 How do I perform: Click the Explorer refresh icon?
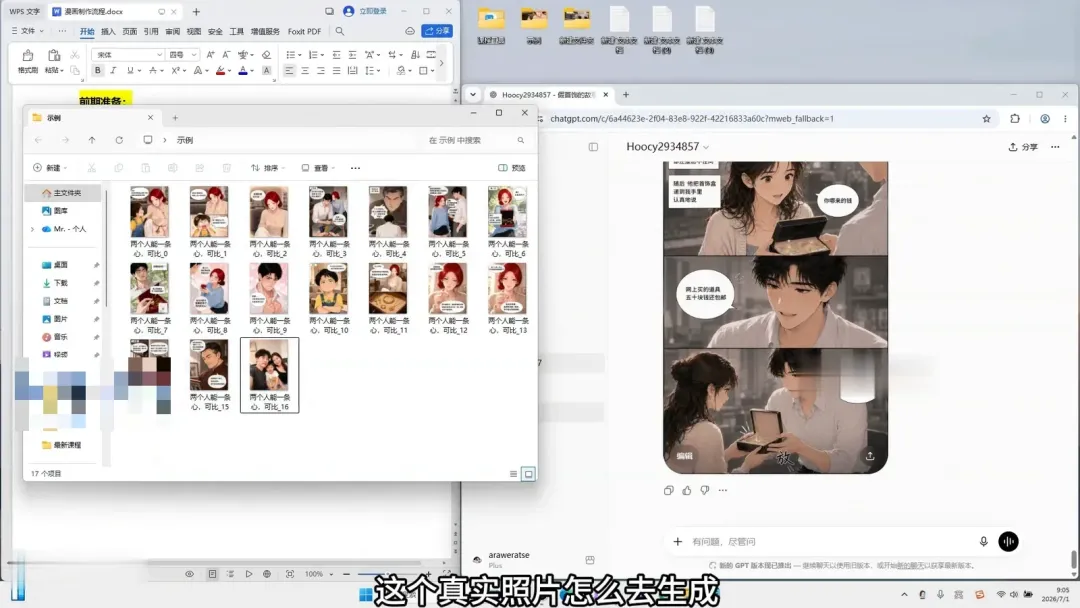tap(119, 140)
